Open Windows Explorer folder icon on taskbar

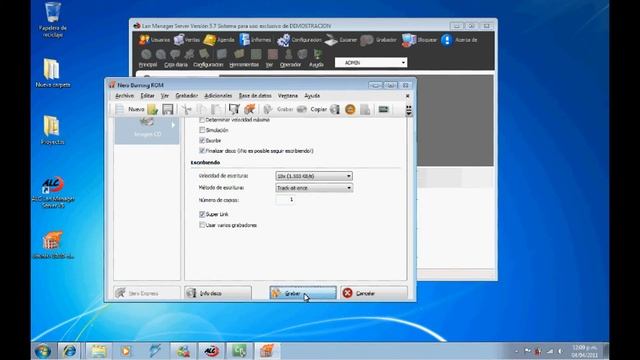point(98,351)
